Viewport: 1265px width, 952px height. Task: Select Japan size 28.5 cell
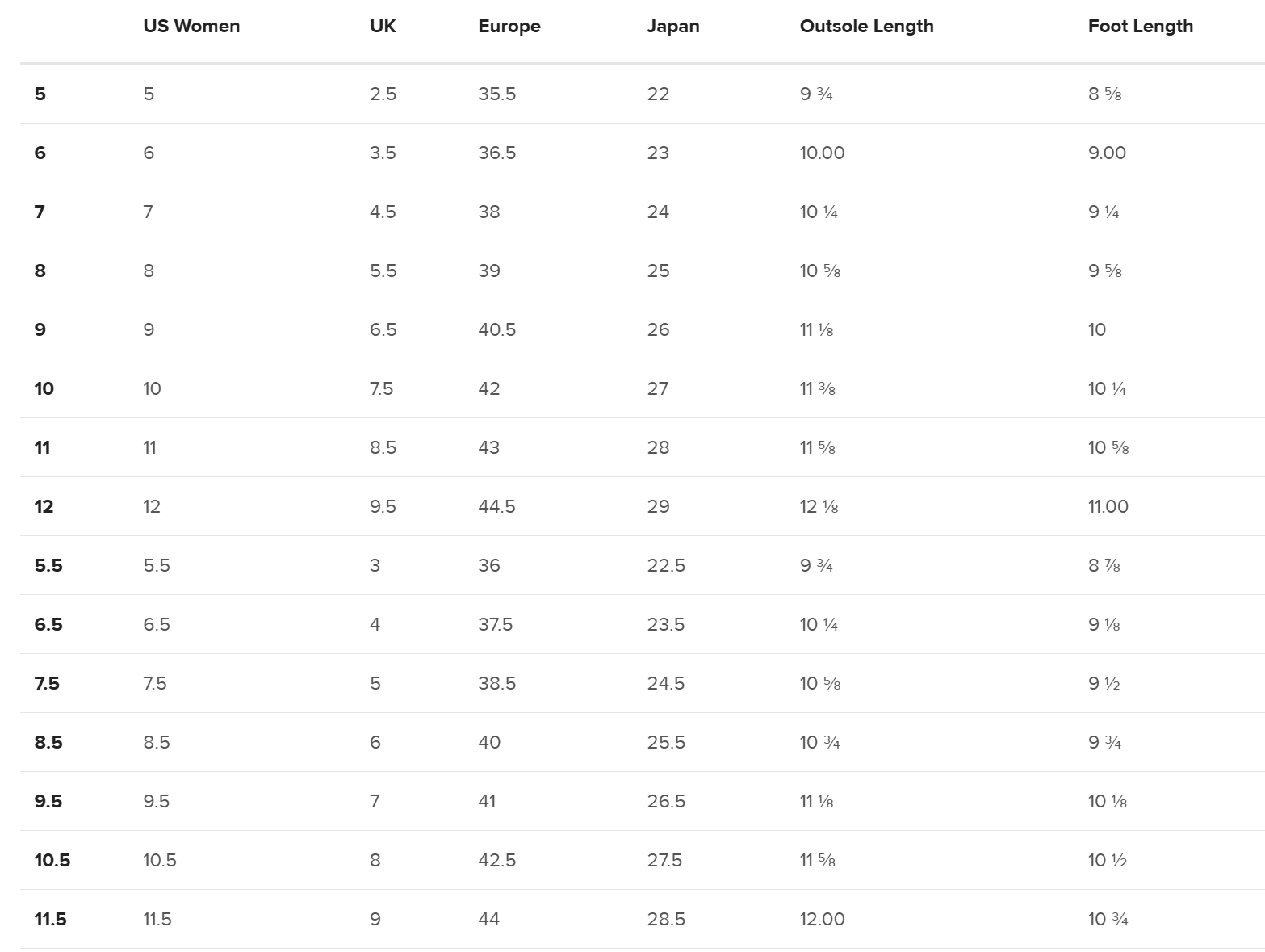(x=665, y=919)
